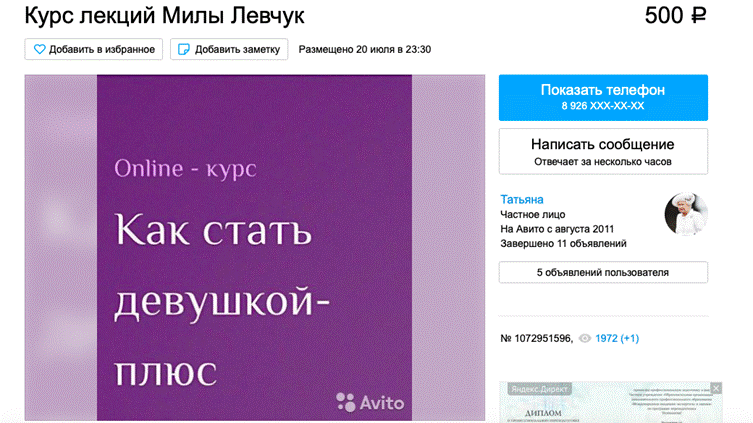Viewport: 753px width, 423px height.
Task: Open 5 объявлений пользователя
Action: click(x=603, y=272)
